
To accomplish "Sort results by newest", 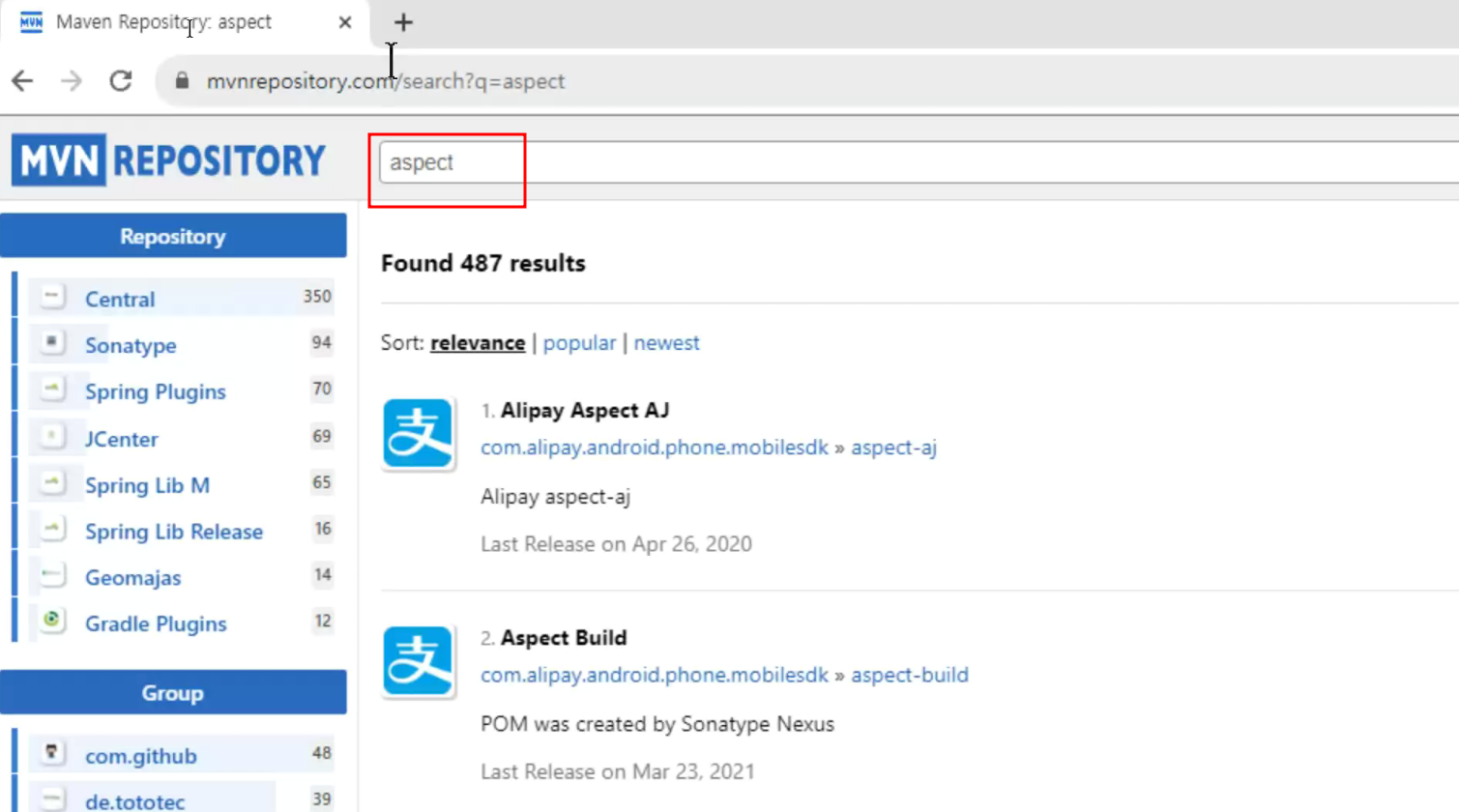I will [667, 343].
